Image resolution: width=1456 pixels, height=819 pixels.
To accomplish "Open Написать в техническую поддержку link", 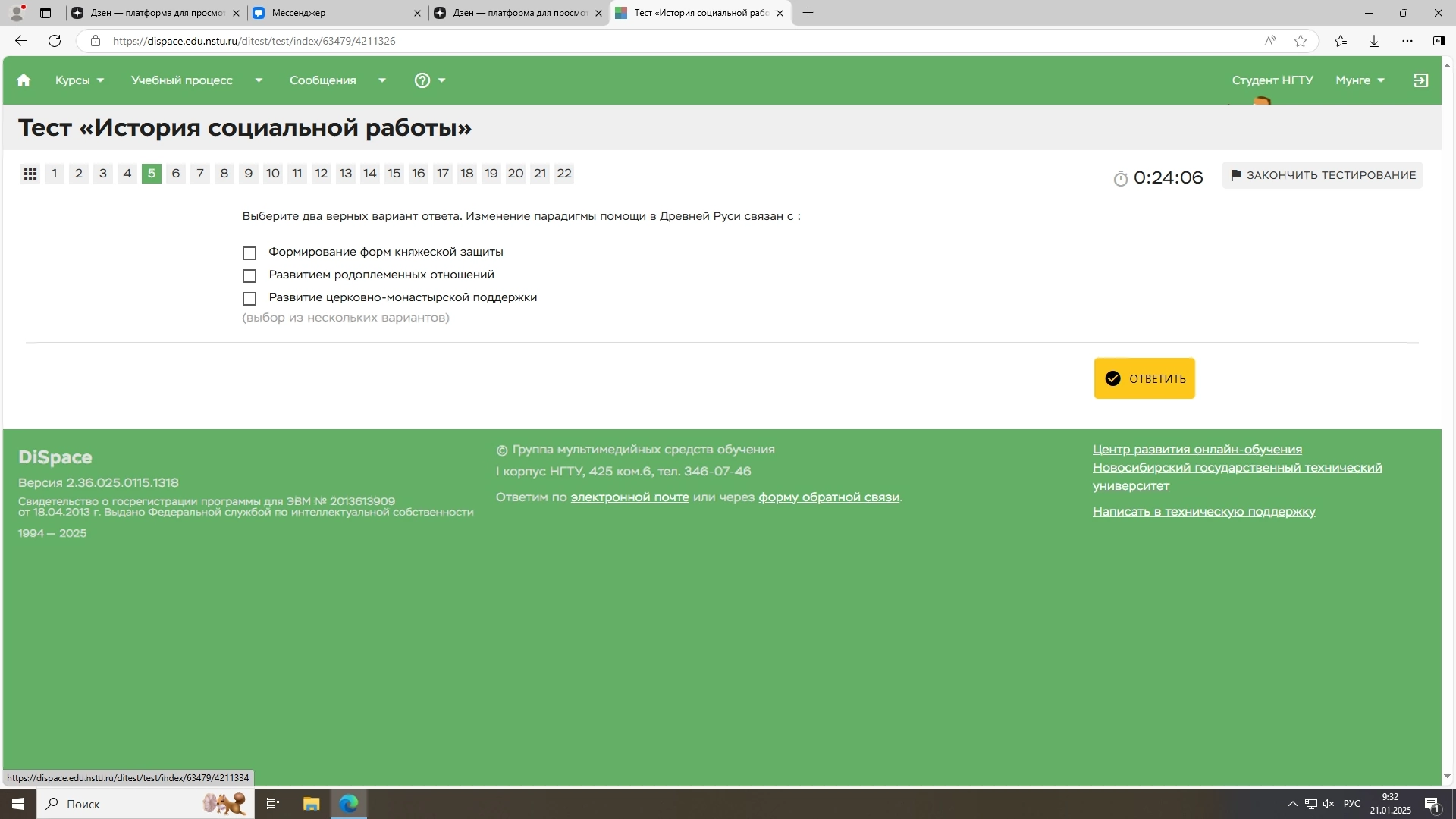I will coord(1204,512).
